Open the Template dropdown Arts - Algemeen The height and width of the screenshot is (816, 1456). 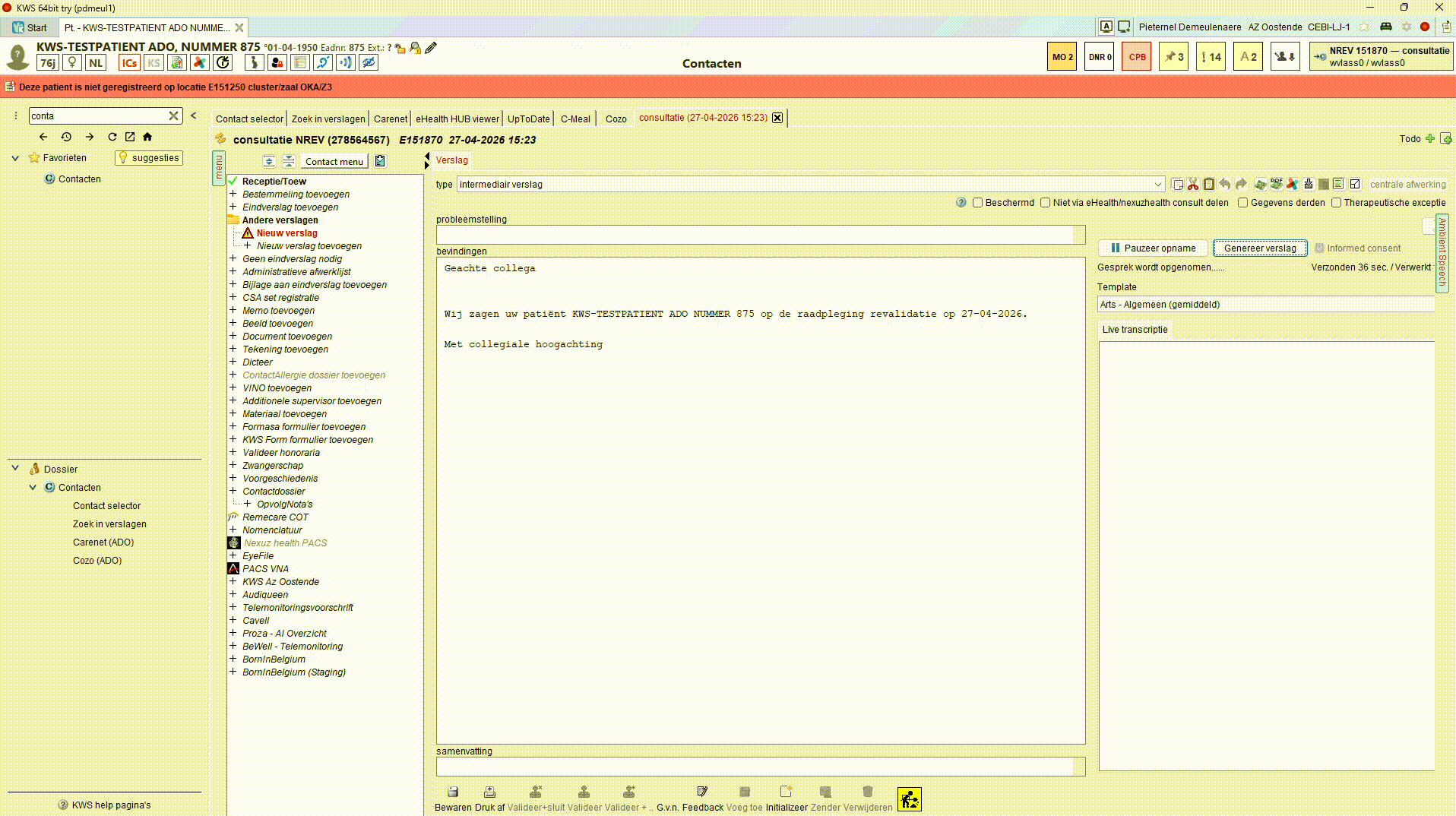click(x=1266, y=305)
